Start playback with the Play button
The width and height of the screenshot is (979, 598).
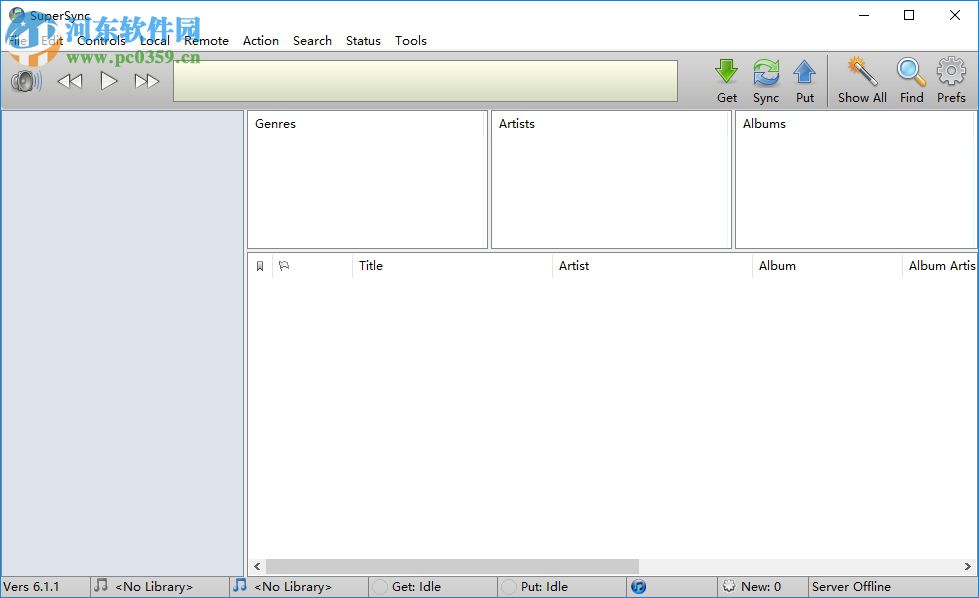coord(109,81)
